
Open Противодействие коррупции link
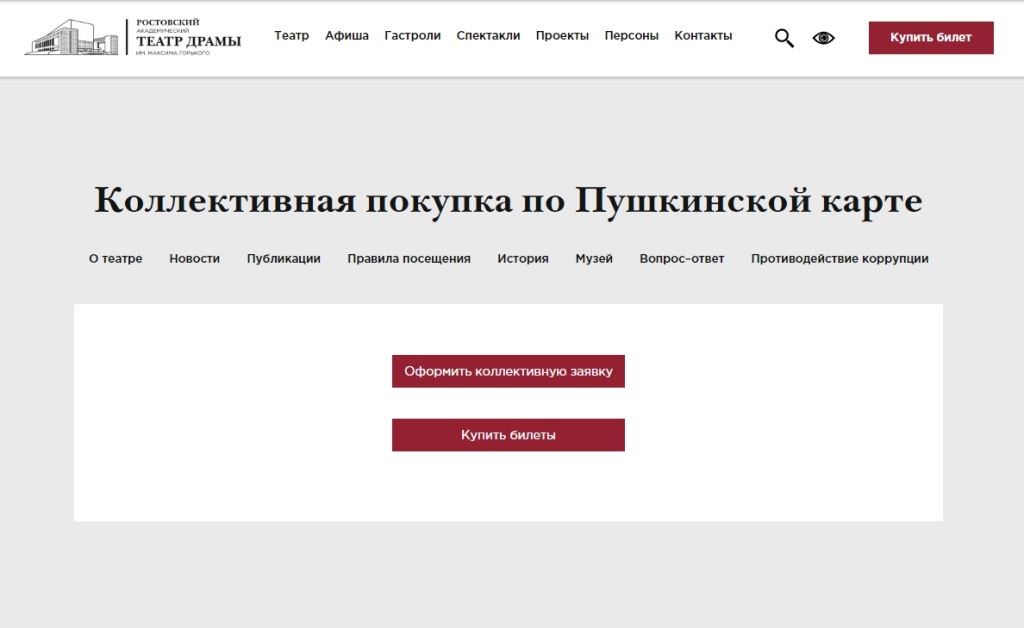(x=839, y=259)
